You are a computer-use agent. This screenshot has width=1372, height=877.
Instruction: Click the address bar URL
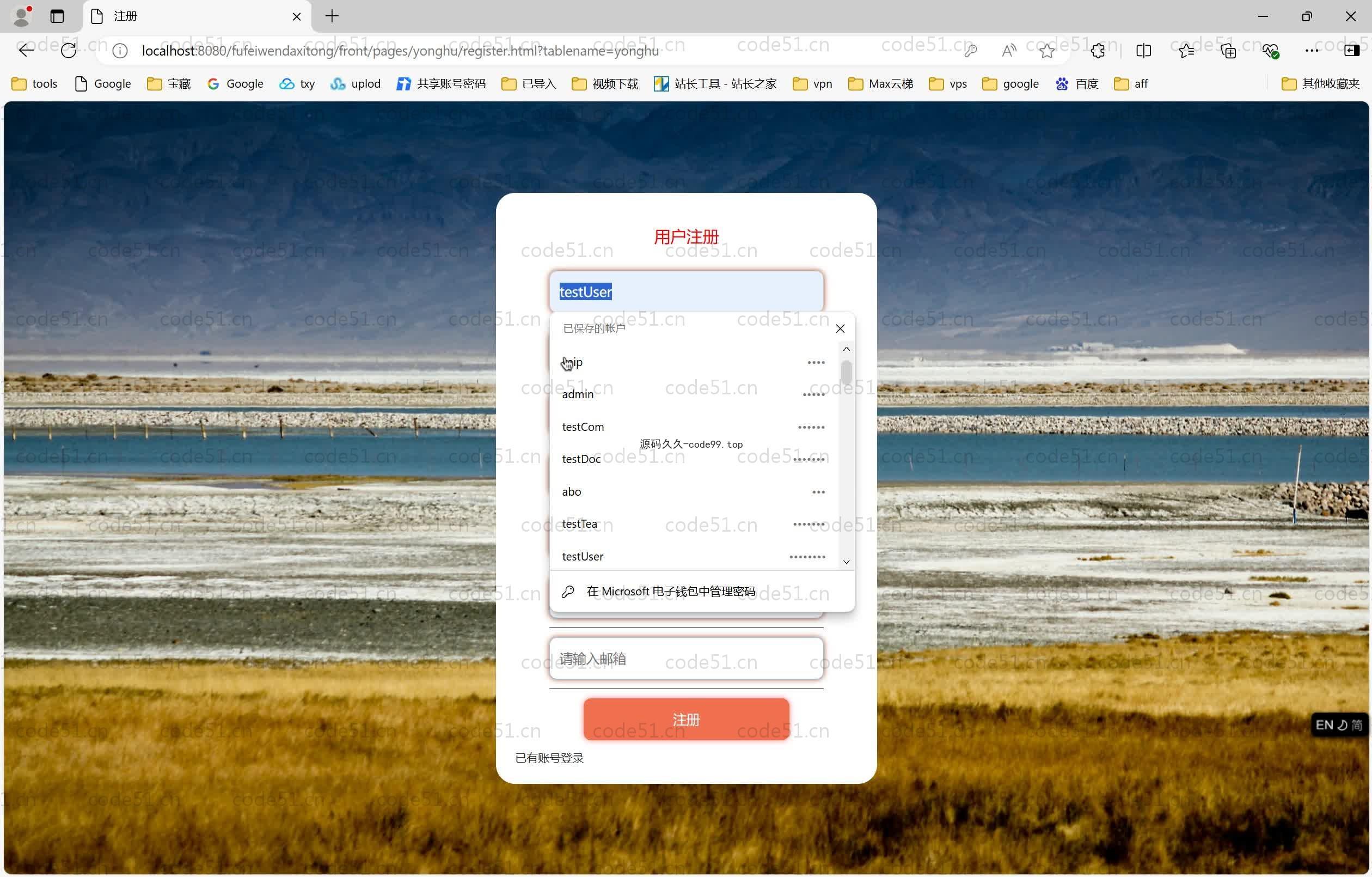click(x=400, y=51)
